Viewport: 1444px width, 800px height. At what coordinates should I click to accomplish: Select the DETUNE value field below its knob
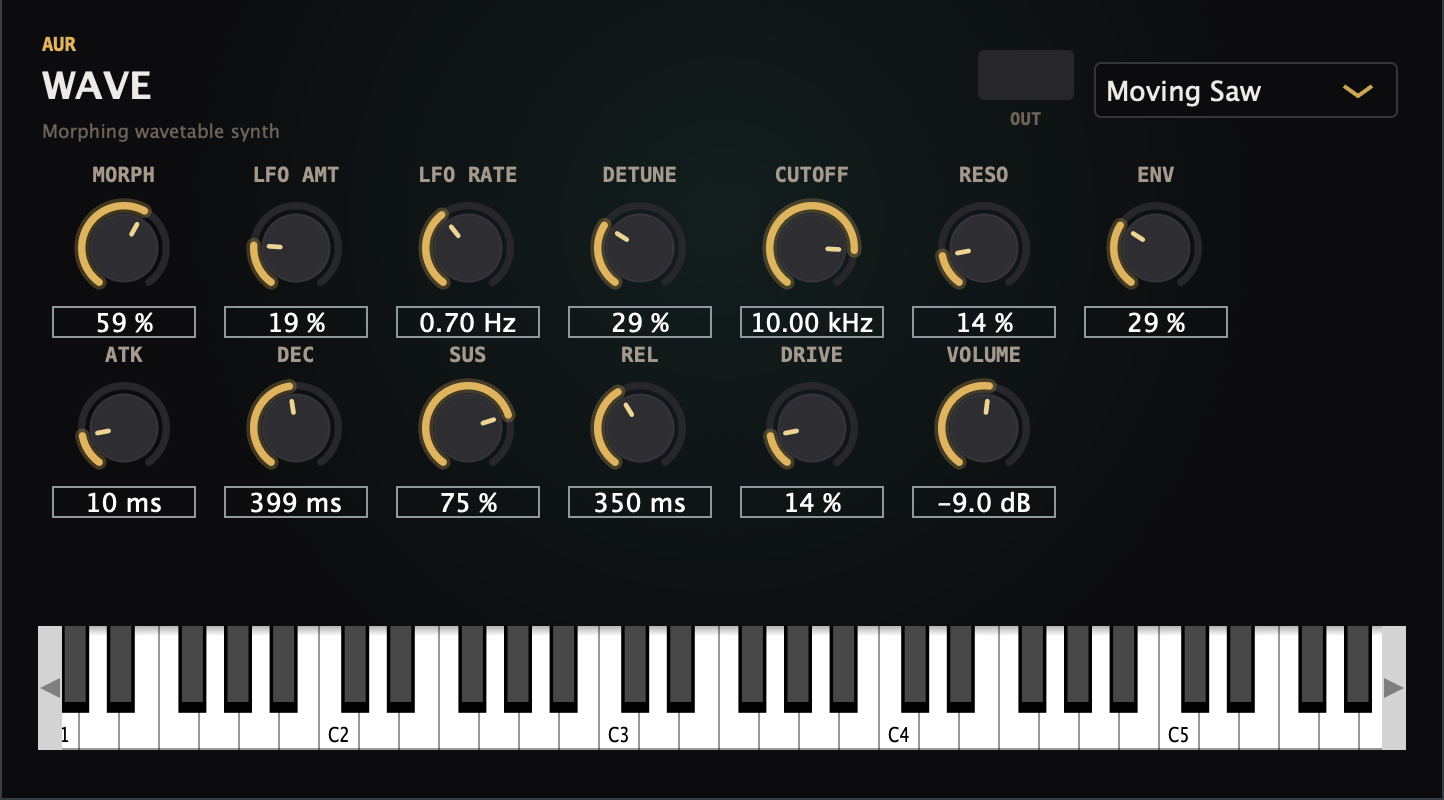[640, 322]
